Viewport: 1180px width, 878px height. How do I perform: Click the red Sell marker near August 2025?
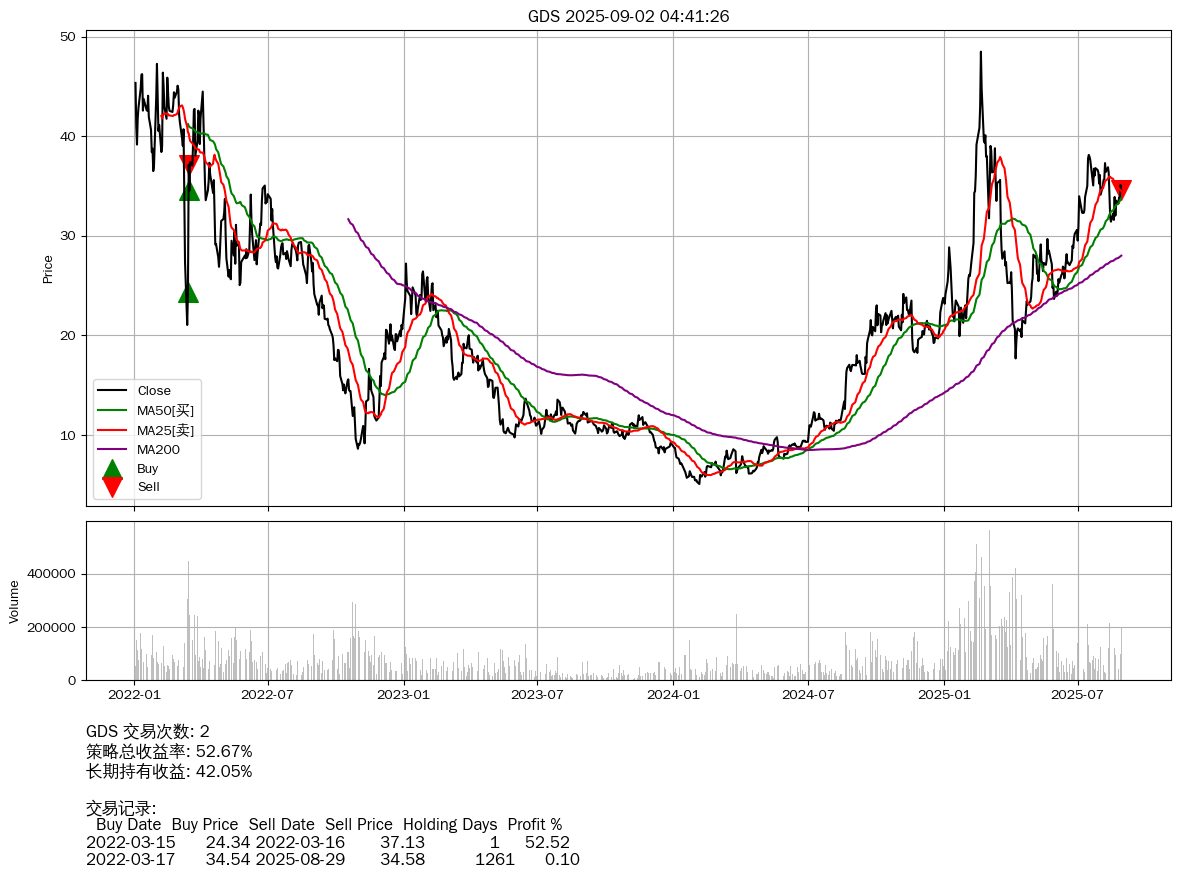tap(1121, 189)
